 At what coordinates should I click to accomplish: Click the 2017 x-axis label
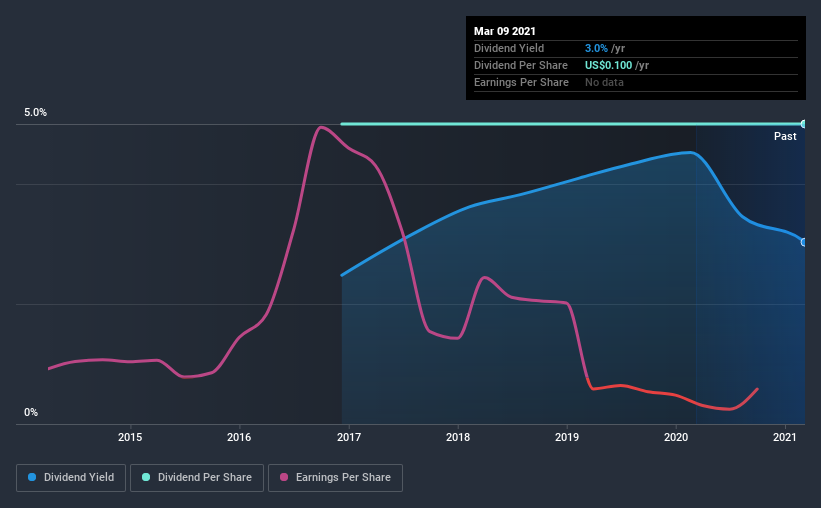[349, 437]
